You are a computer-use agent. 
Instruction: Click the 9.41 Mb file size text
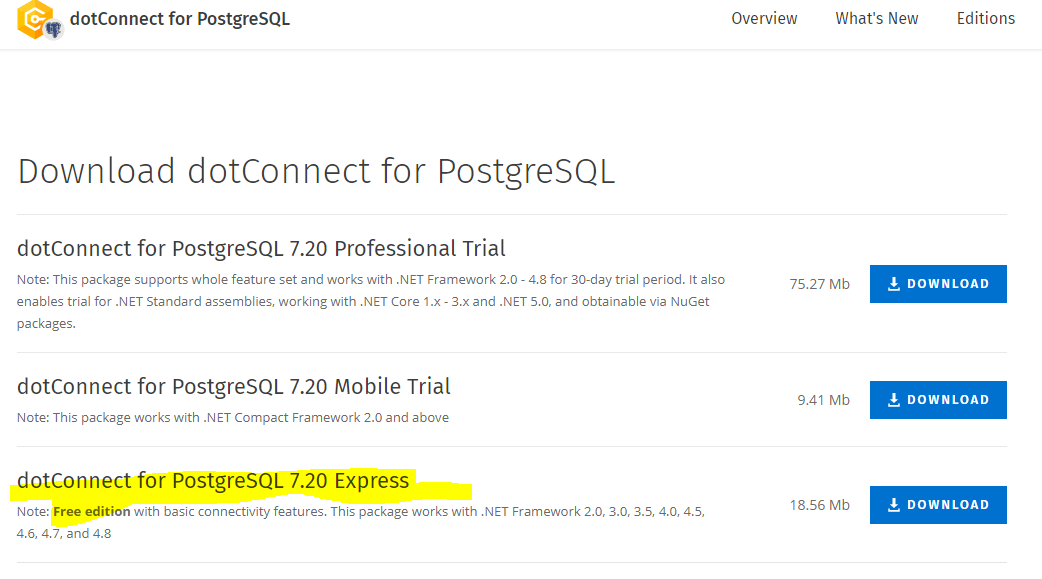pyautogui.click(x=823, y=400)
